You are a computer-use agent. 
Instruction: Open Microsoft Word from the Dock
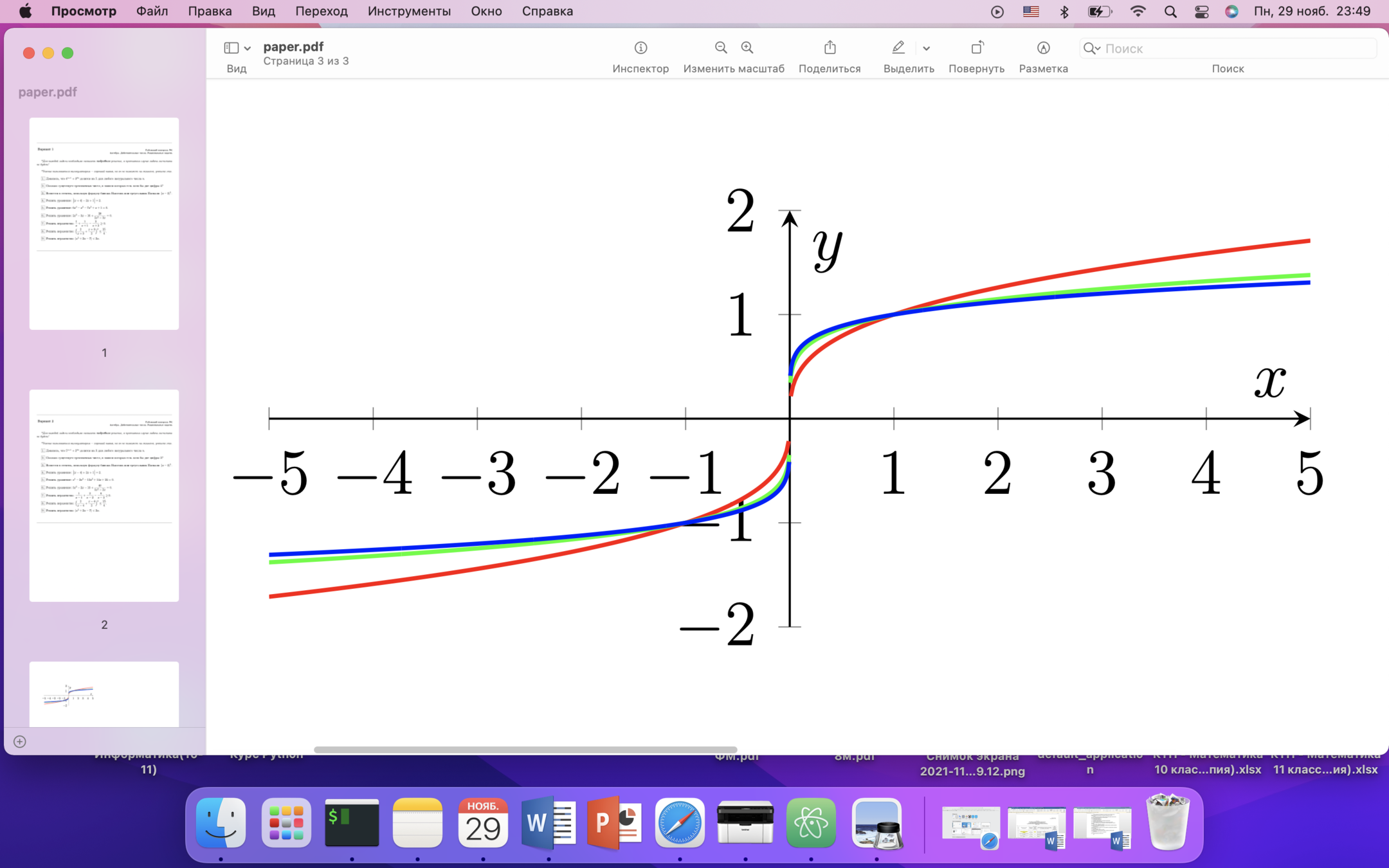548,823
